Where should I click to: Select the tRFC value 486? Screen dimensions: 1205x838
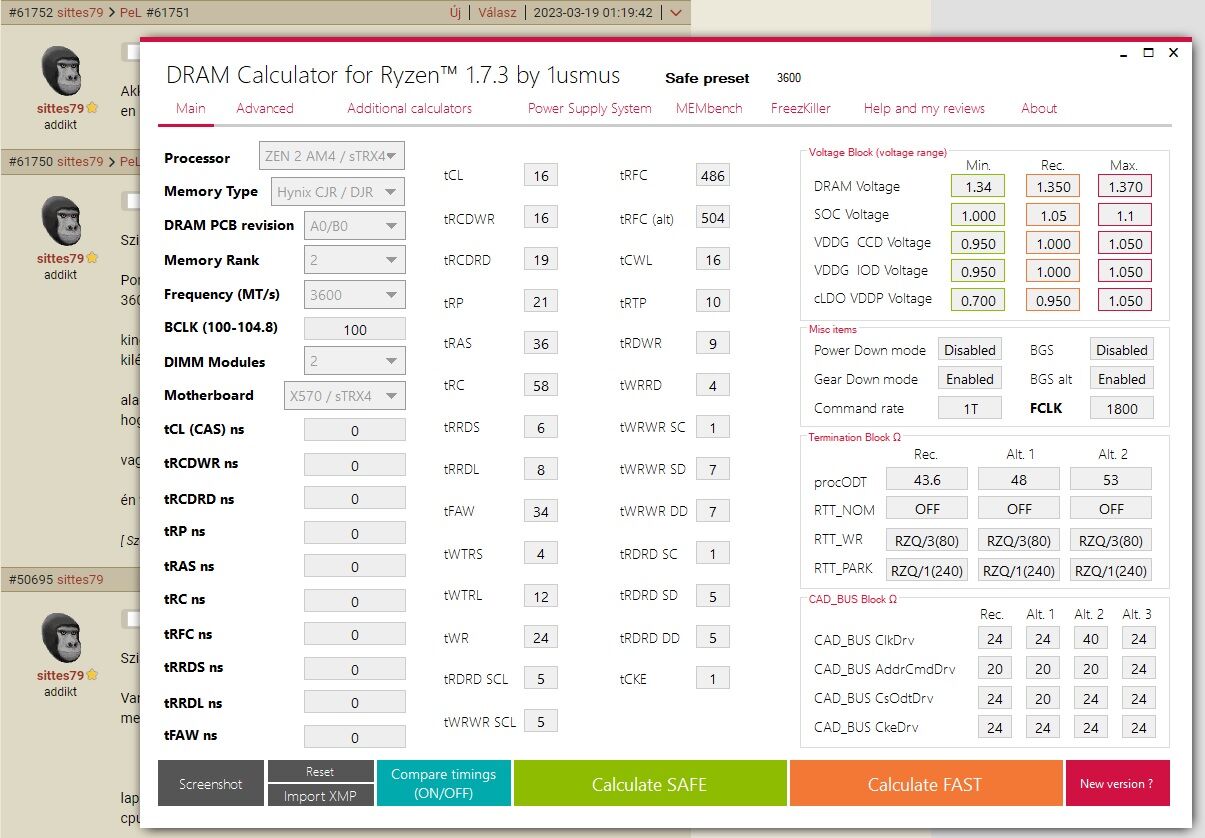click(x=713, y=176)
